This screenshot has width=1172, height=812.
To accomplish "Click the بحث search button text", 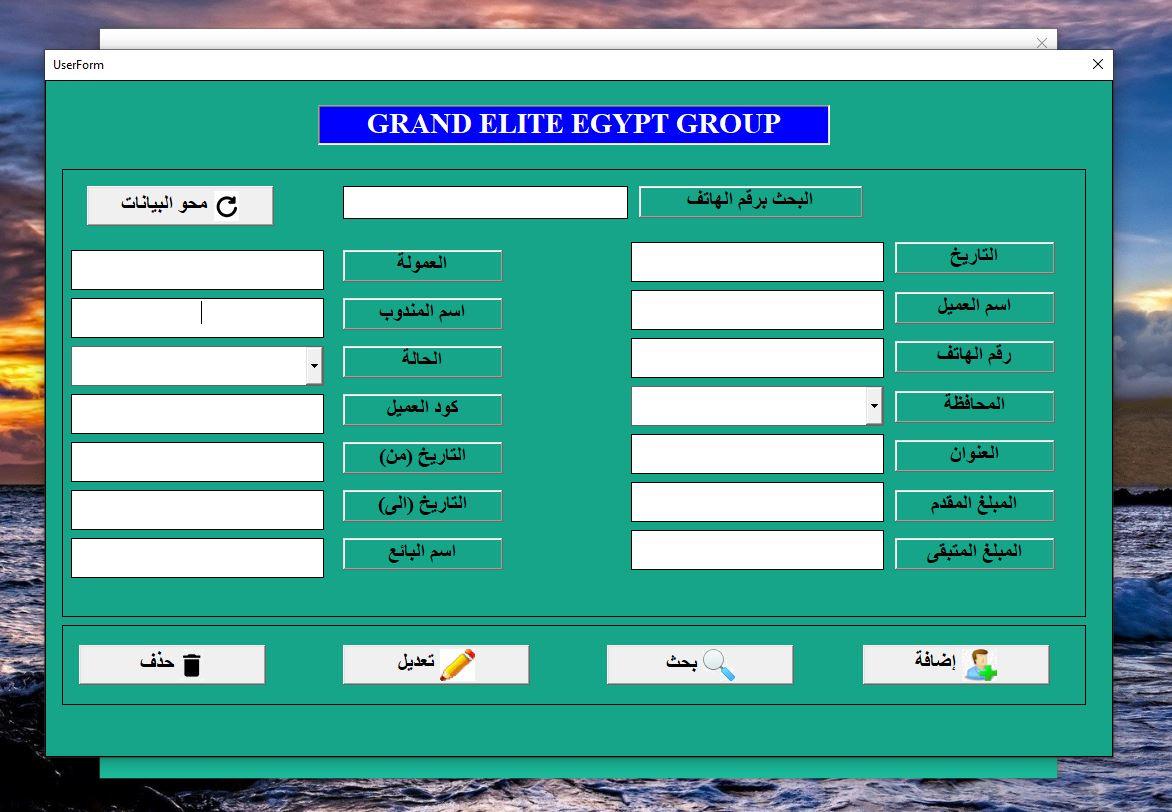I will 681,662.
